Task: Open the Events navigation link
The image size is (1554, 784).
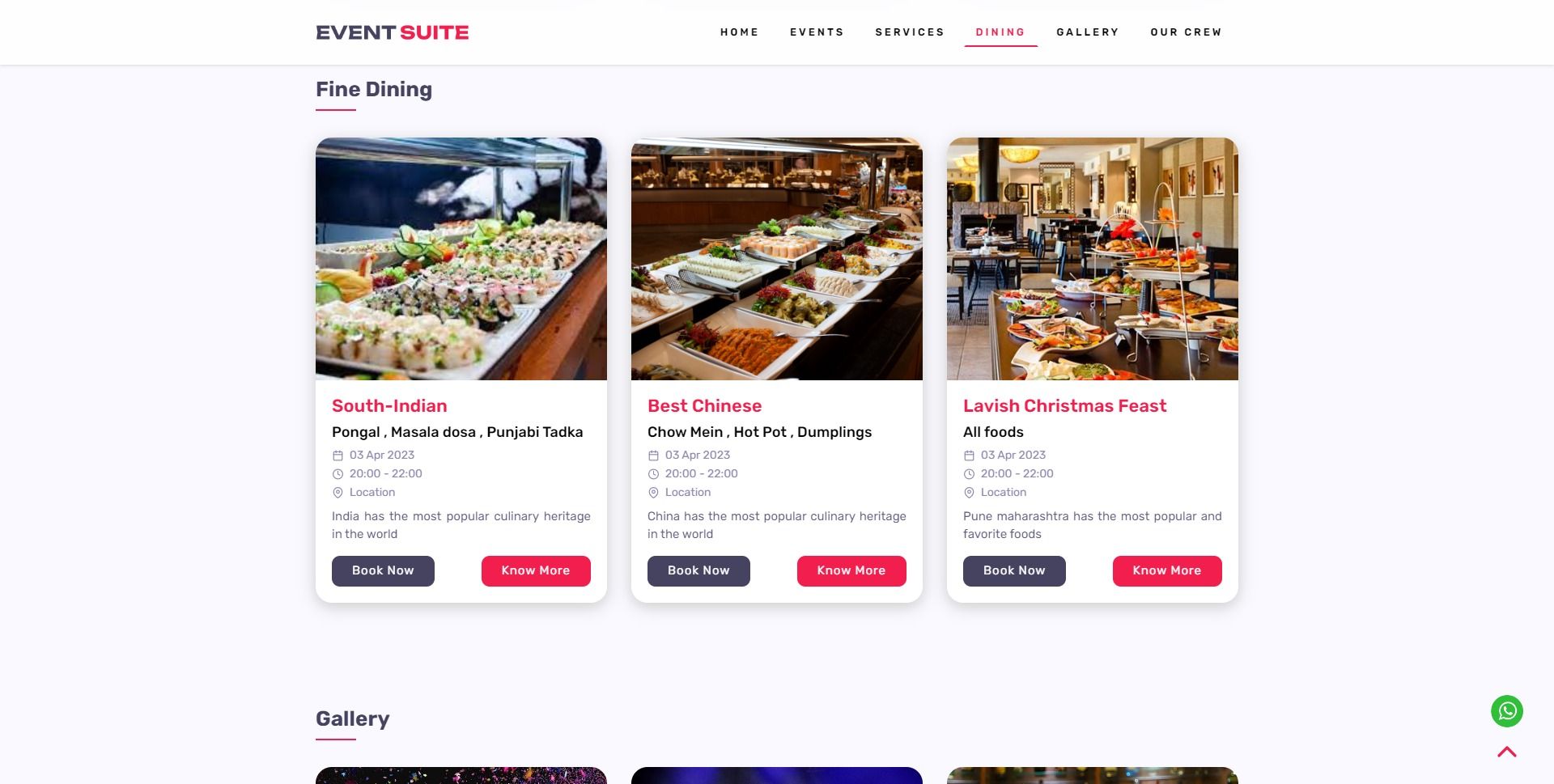Action: [x=817, y=32]
